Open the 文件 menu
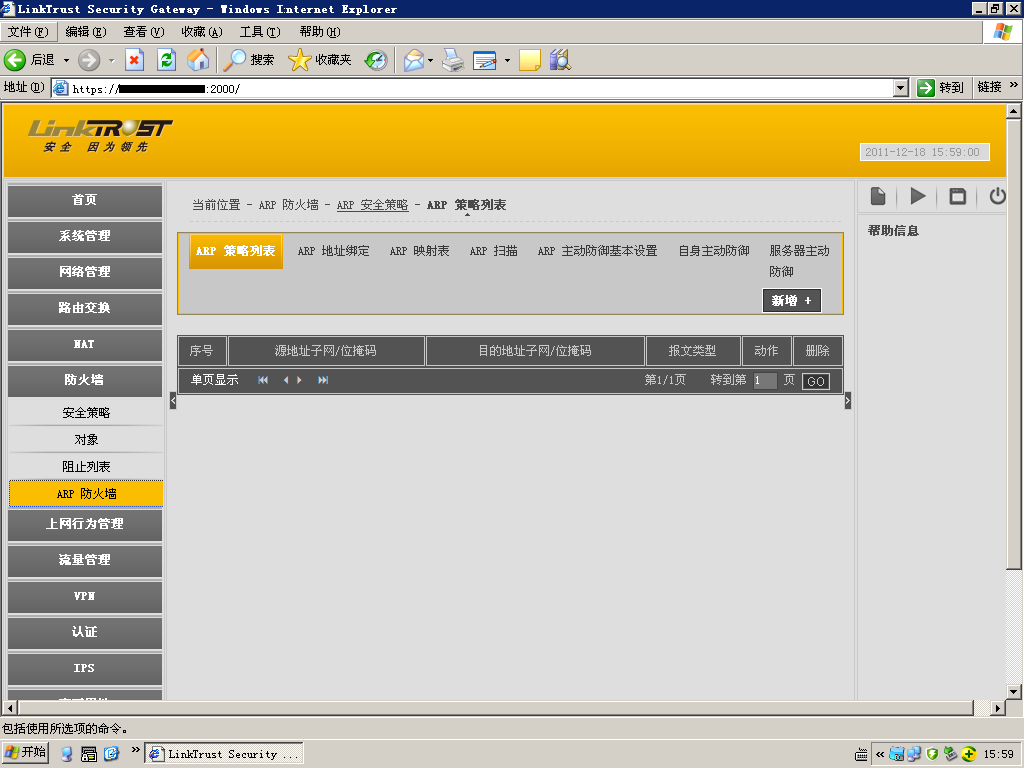The width and height of the screenshot is (1024, 768). 27,32
